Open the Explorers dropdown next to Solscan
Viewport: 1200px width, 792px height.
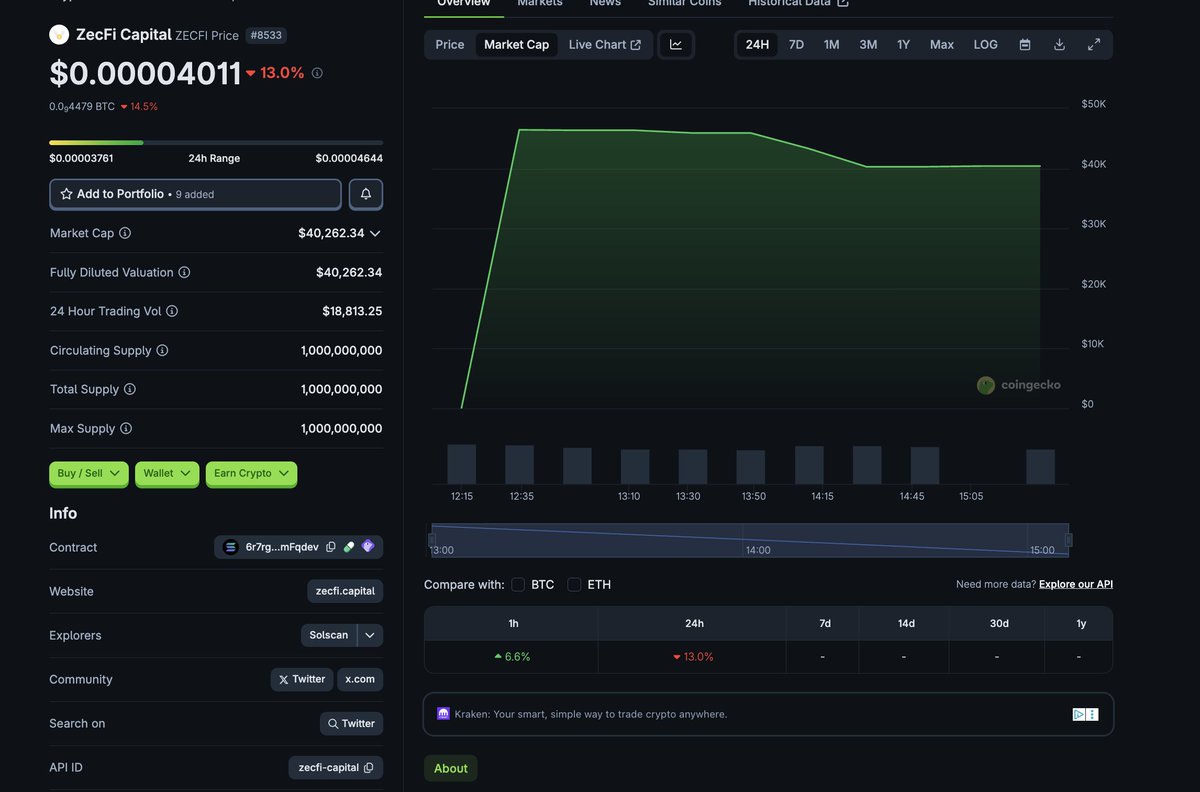point(370,634)
